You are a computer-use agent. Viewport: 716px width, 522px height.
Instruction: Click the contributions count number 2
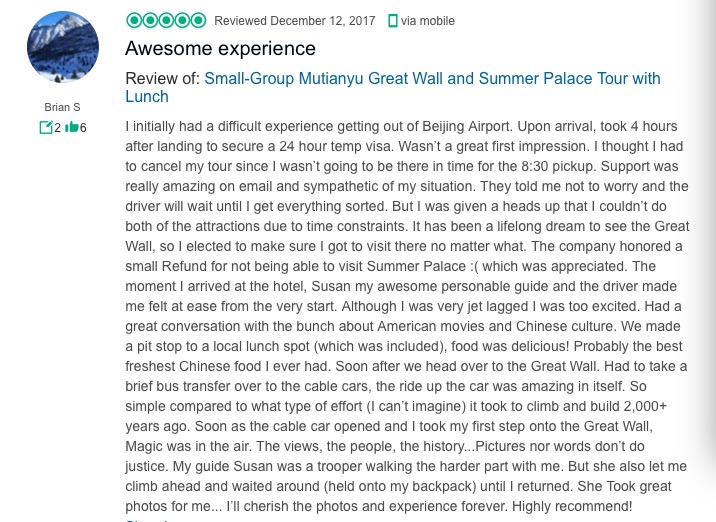point(57,128)
